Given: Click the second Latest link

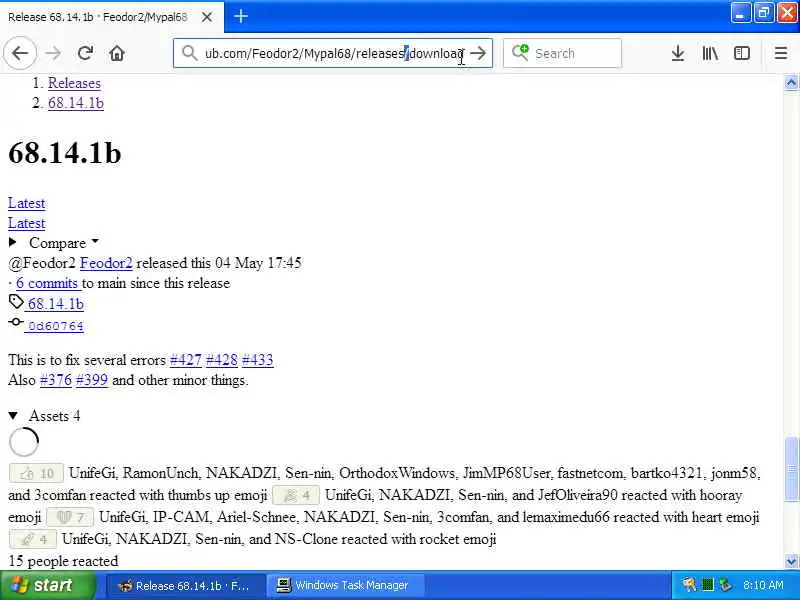Looking at the screenshot, I should point(27,223).
